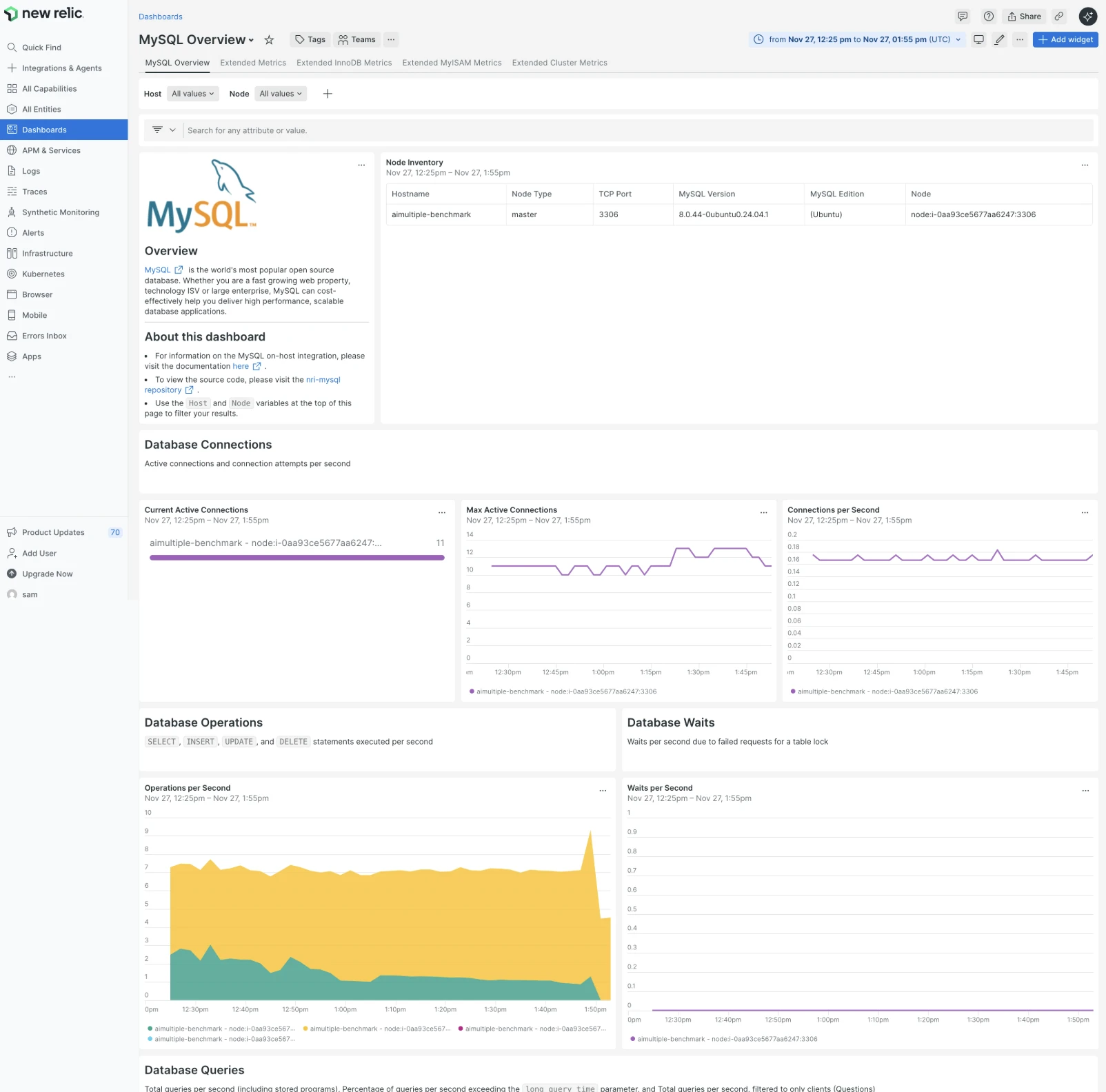Open filter options dropdown in search bar
Viewport: 1106px width, 1092px height.
coord(164,130)
